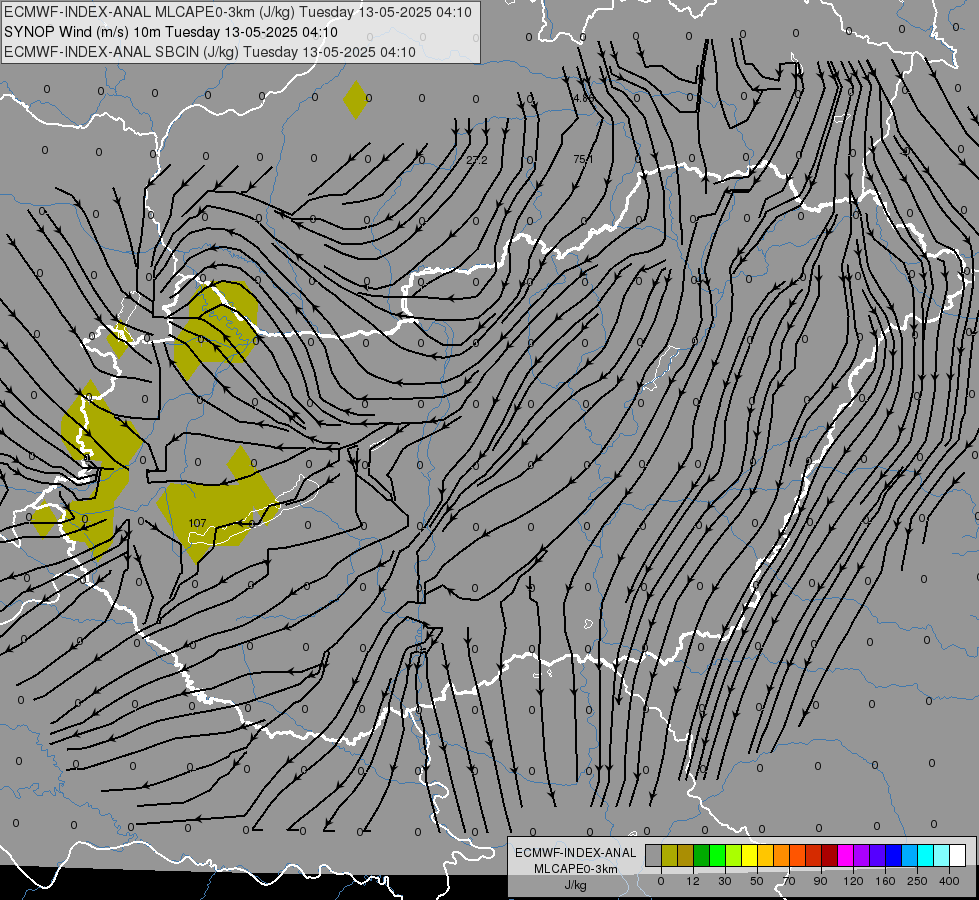Click the legend tick label 50

[757, 881]
